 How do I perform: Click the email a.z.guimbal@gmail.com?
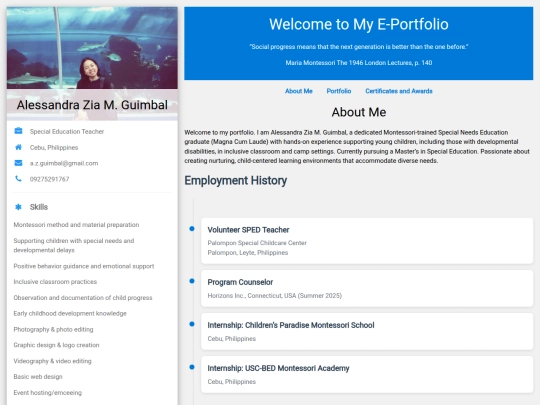[x=64, y=163]
